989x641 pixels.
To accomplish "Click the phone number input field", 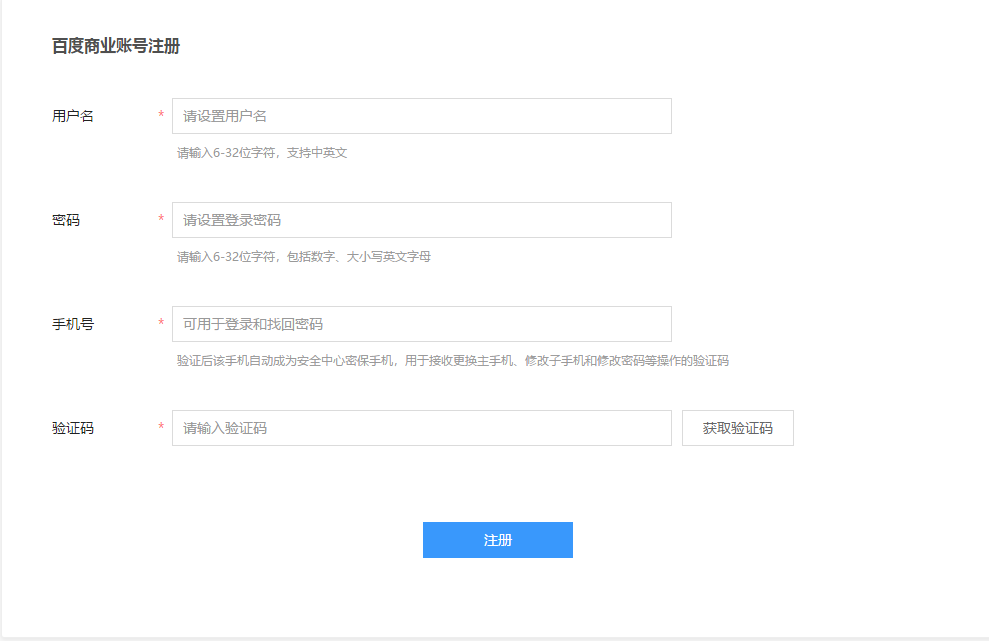I will [421, 324].
